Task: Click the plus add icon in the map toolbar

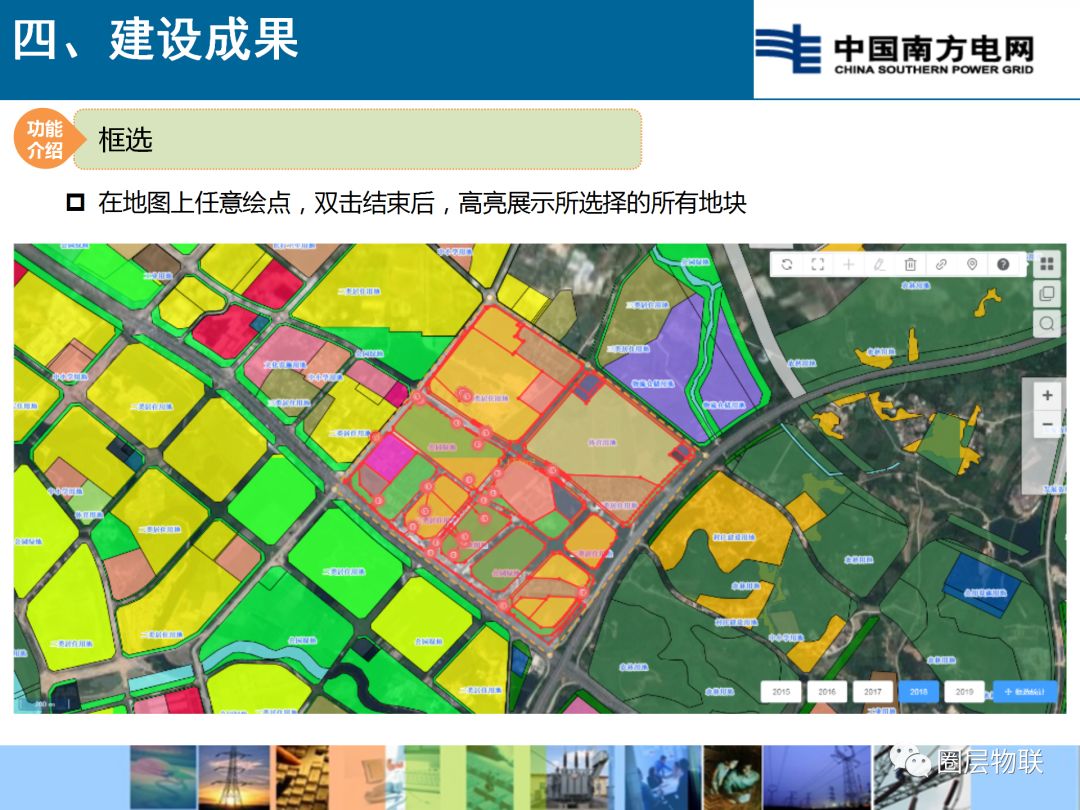Action: pyautogui.click(x=849, y=264)
